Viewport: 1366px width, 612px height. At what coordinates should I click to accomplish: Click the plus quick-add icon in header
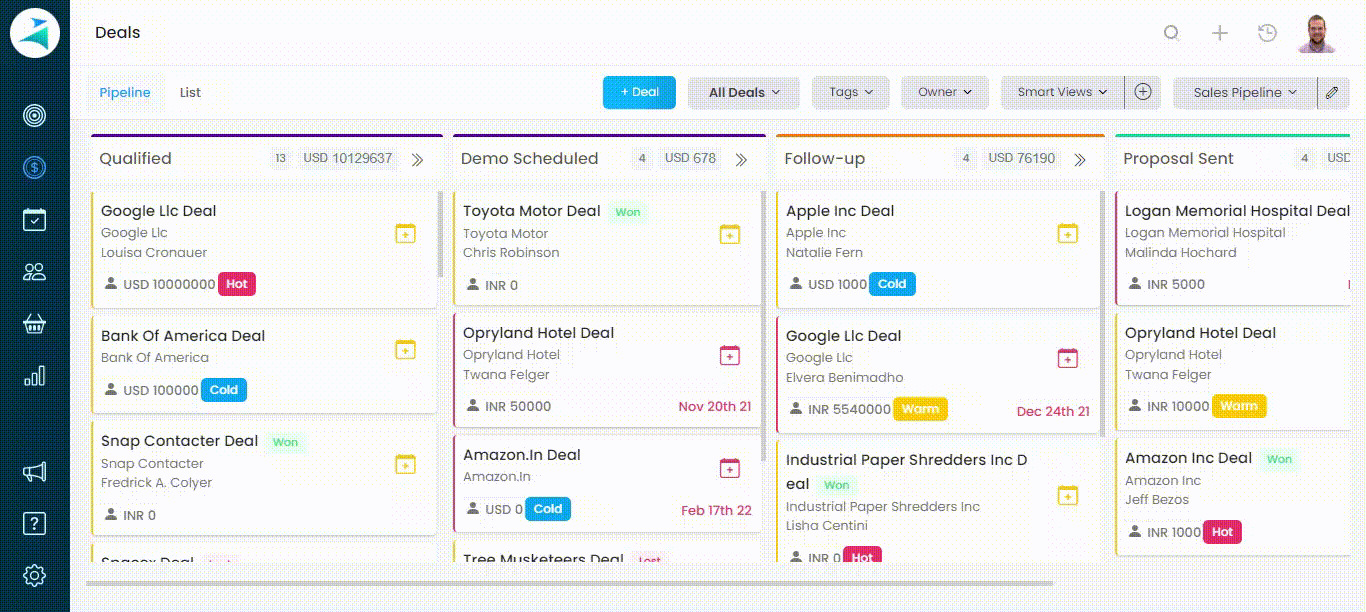(1220, 33)
